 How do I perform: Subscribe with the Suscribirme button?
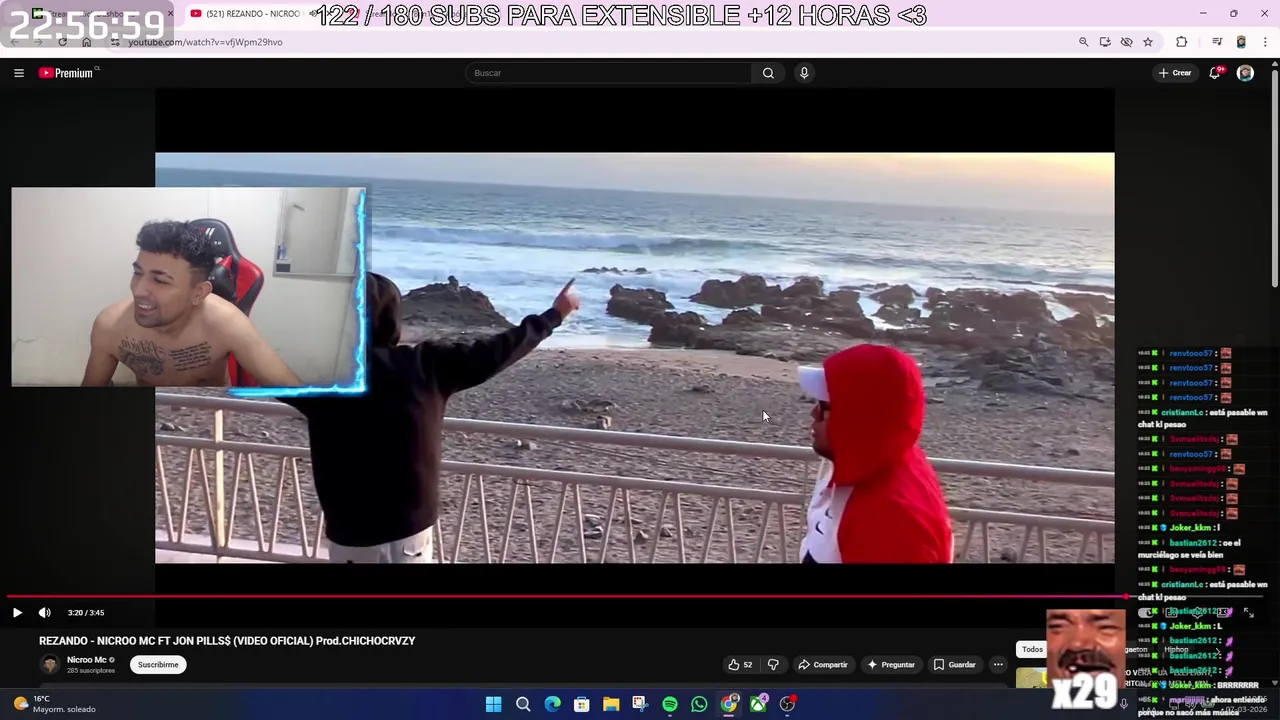[x=158, y=665]
